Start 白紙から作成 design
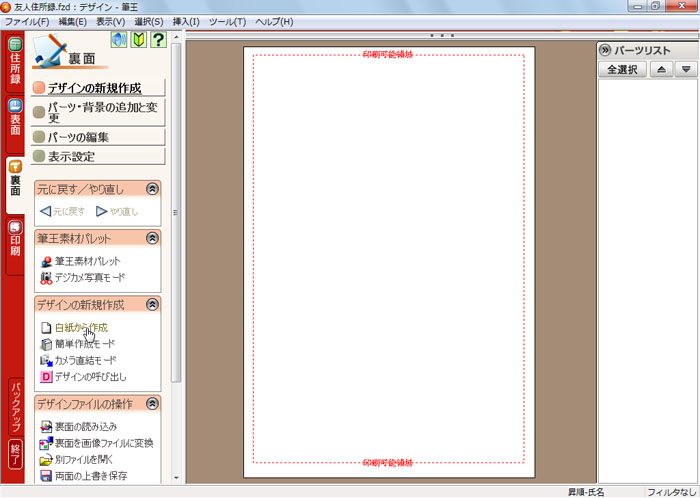The image size is (700, 498). [80, 327]
